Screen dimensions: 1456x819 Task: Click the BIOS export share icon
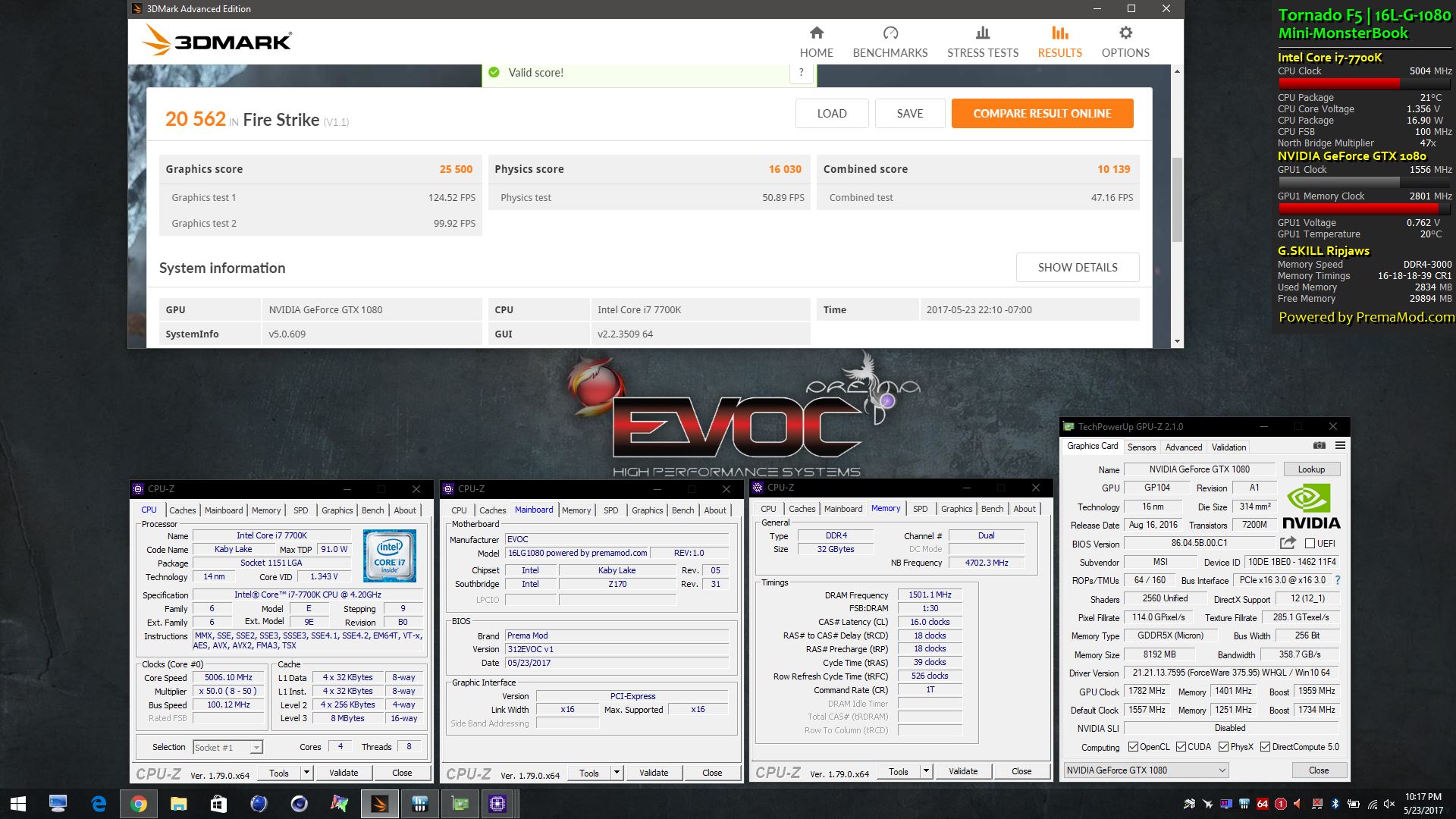(1288, 543)
